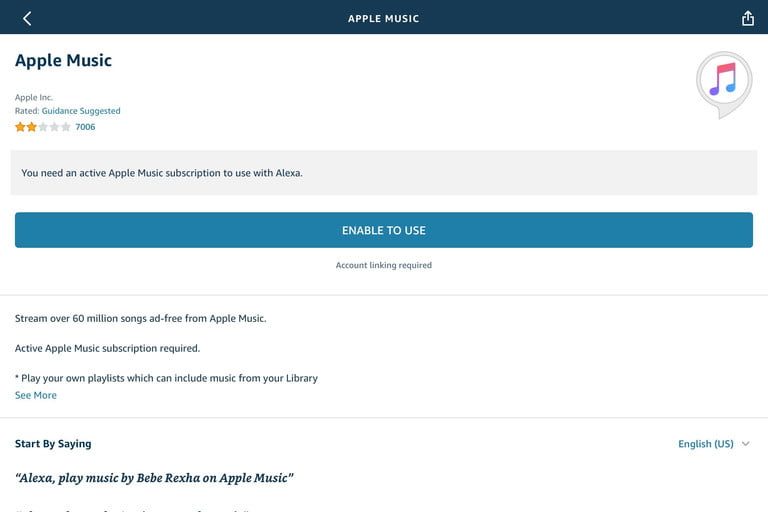Screen dimensions: 768x512
Task: Go back using the left arrow
Action: (27, 19)
